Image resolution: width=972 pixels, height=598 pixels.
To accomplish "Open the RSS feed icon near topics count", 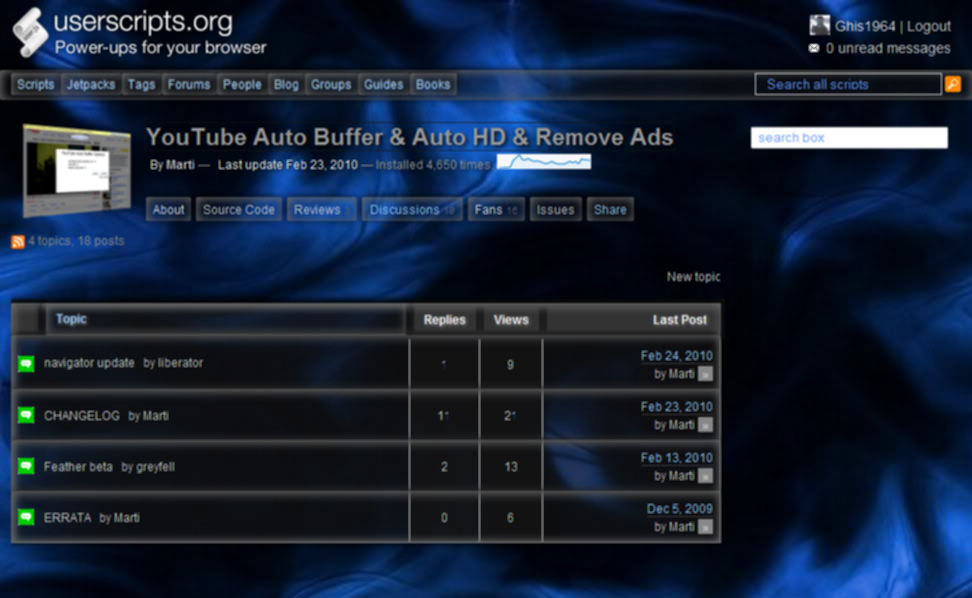I will point(17,242).
